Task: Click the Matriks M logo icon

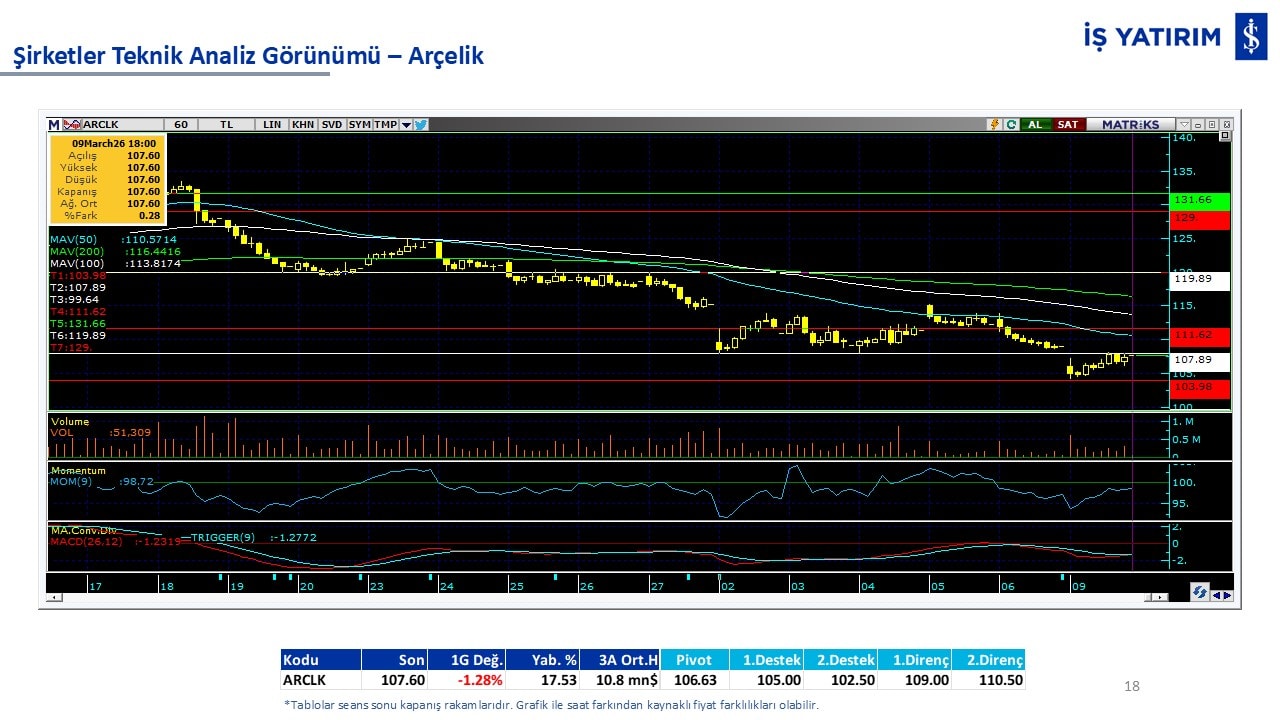Action: [x=54, y=125]
